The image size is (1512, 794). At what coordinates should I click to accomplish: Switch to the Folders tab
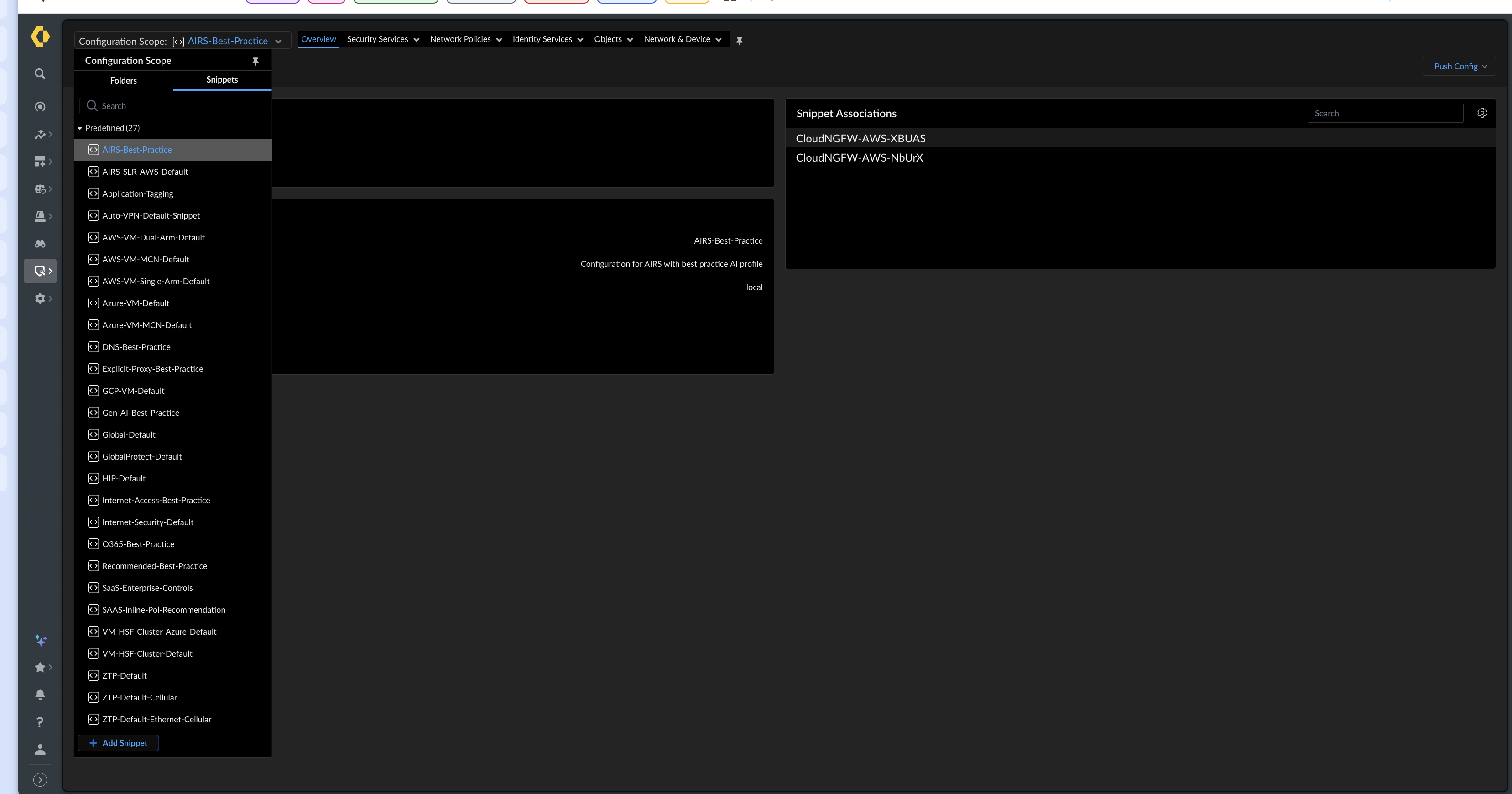[x=123, y=80]
